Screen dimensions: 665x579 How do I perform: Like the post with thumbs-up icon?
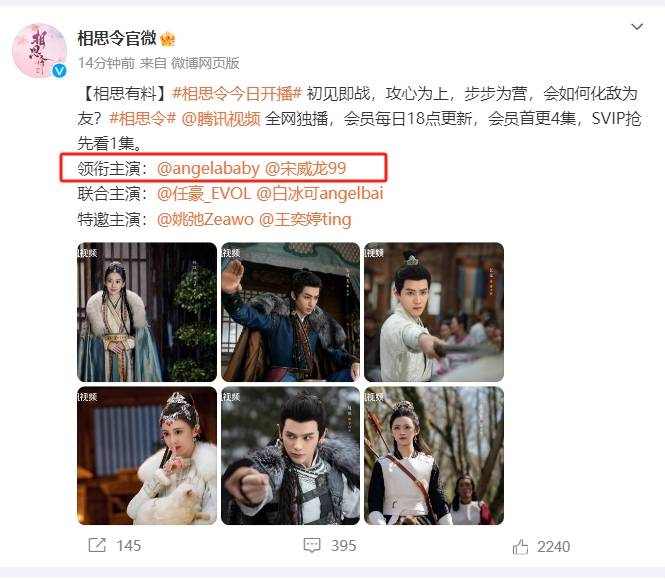pos(520,547)
